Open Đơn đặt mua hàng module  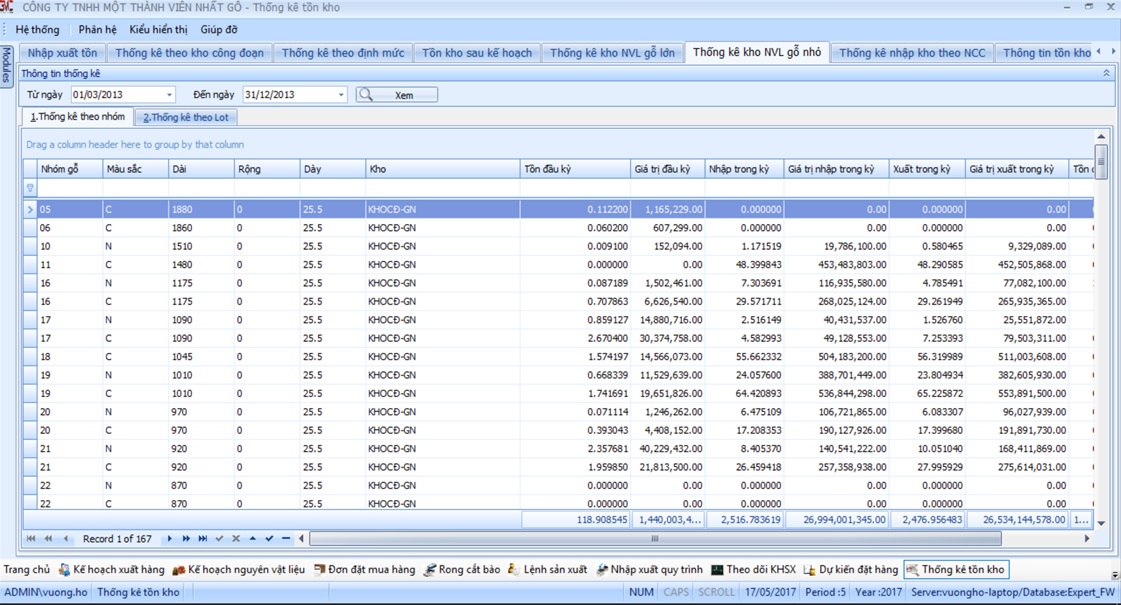click(365, 569)
